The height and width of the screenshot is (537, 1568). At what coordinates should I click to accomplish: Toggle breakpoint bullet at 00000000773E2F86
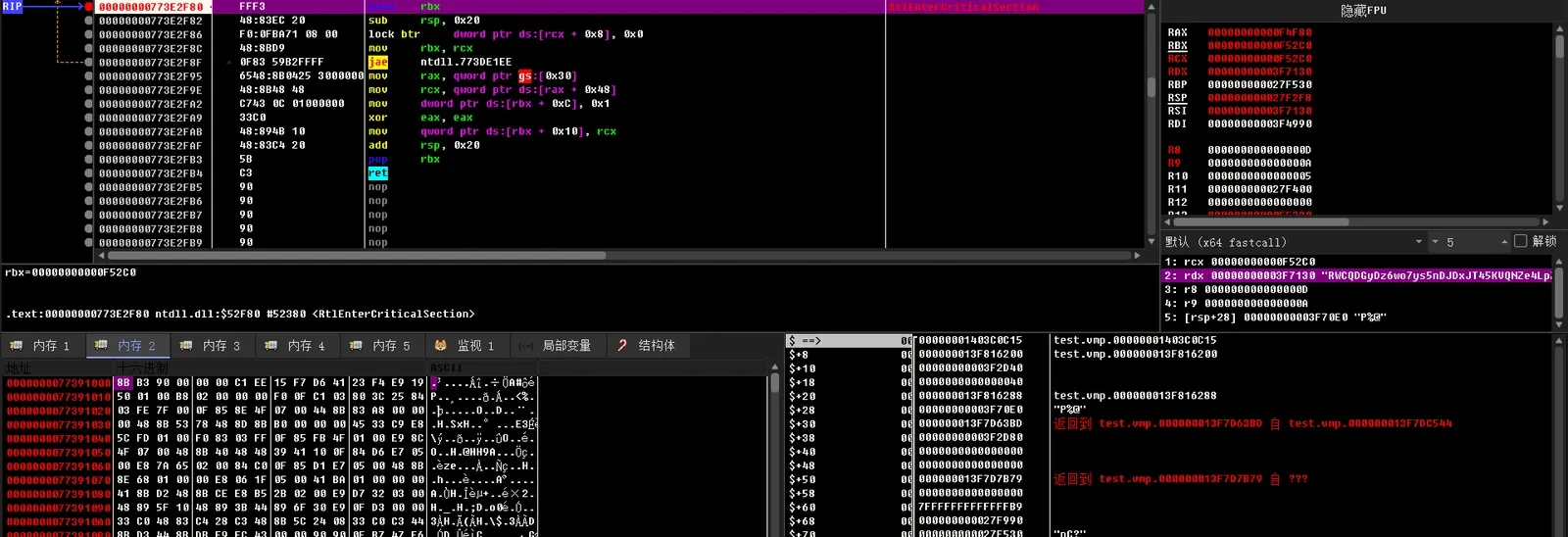coord(89,34)
